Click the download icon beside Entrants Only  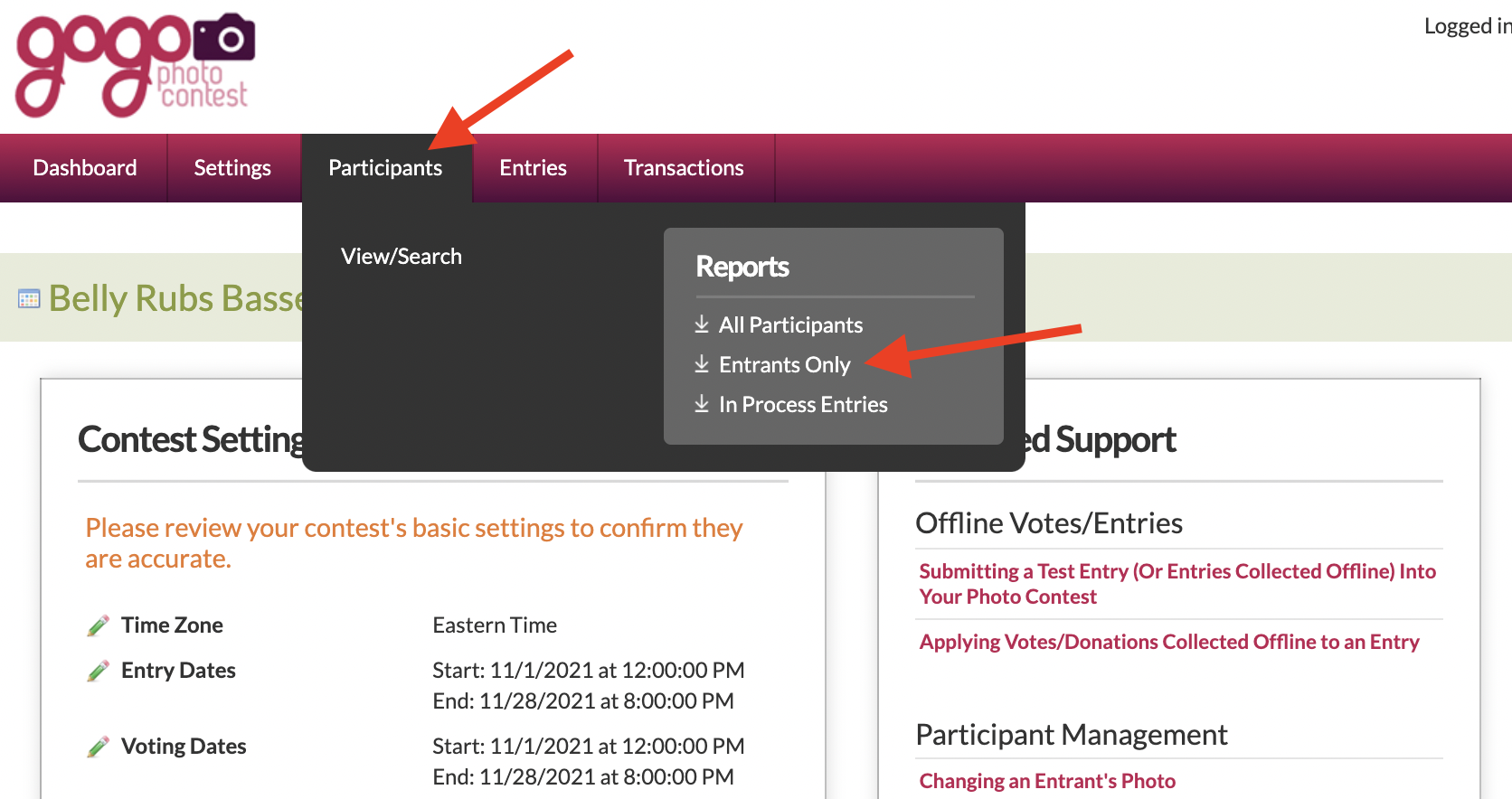tap(702, 363)
